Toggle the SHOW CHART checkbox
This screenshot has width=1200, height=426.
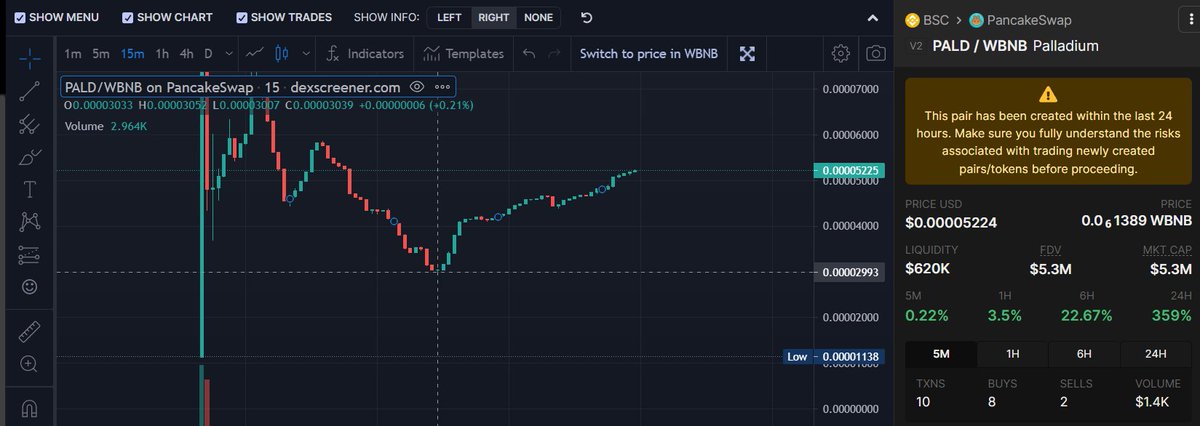pos(127,18)
